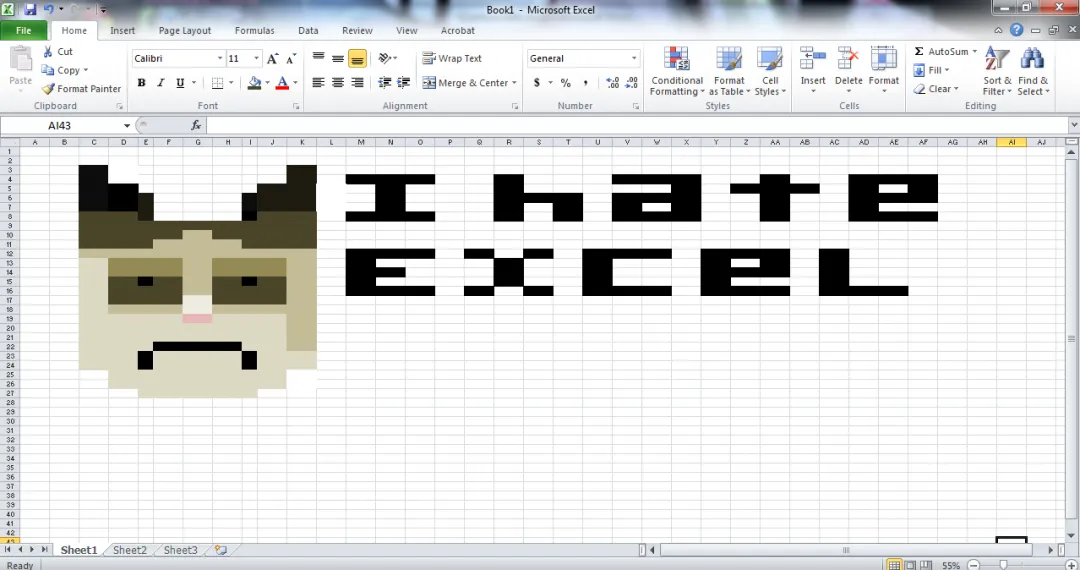The width and height of the screenshot is (1080, 570).
Task: Toggle align text right
Action: (357, 83)
